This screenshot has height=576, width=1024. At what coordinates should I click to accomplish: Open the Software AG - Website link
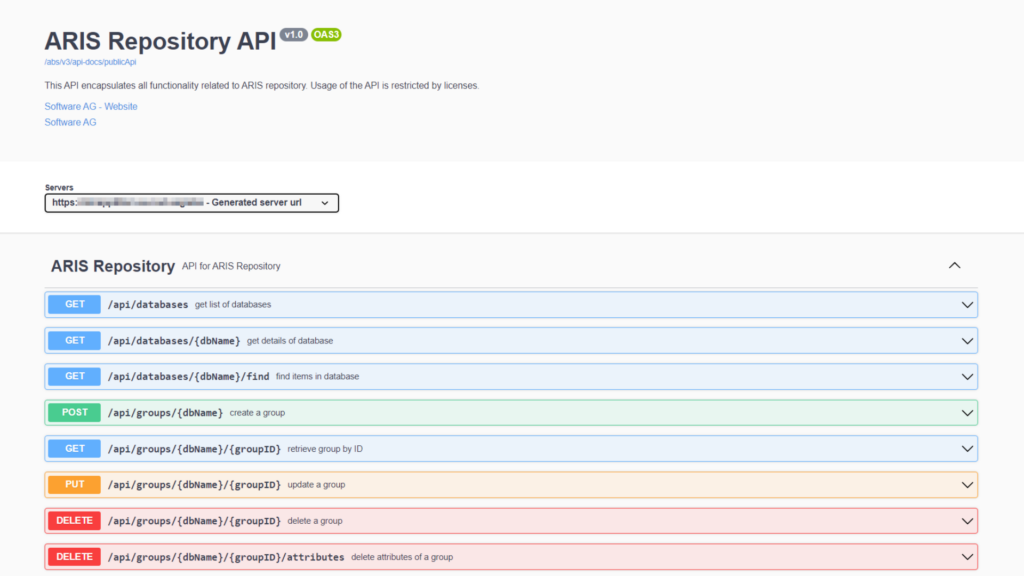91,106
